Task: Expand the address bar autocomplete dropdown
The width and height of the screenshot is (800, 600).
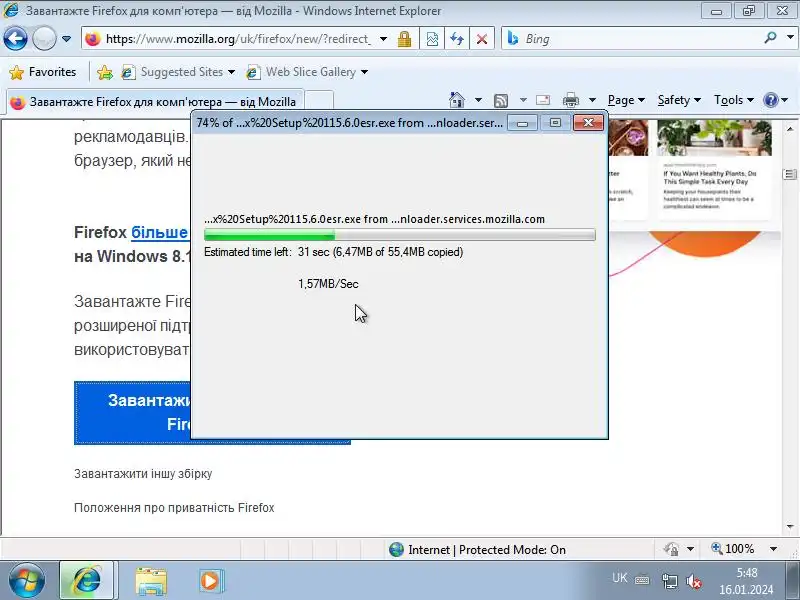Action: [x=383, y=39]
